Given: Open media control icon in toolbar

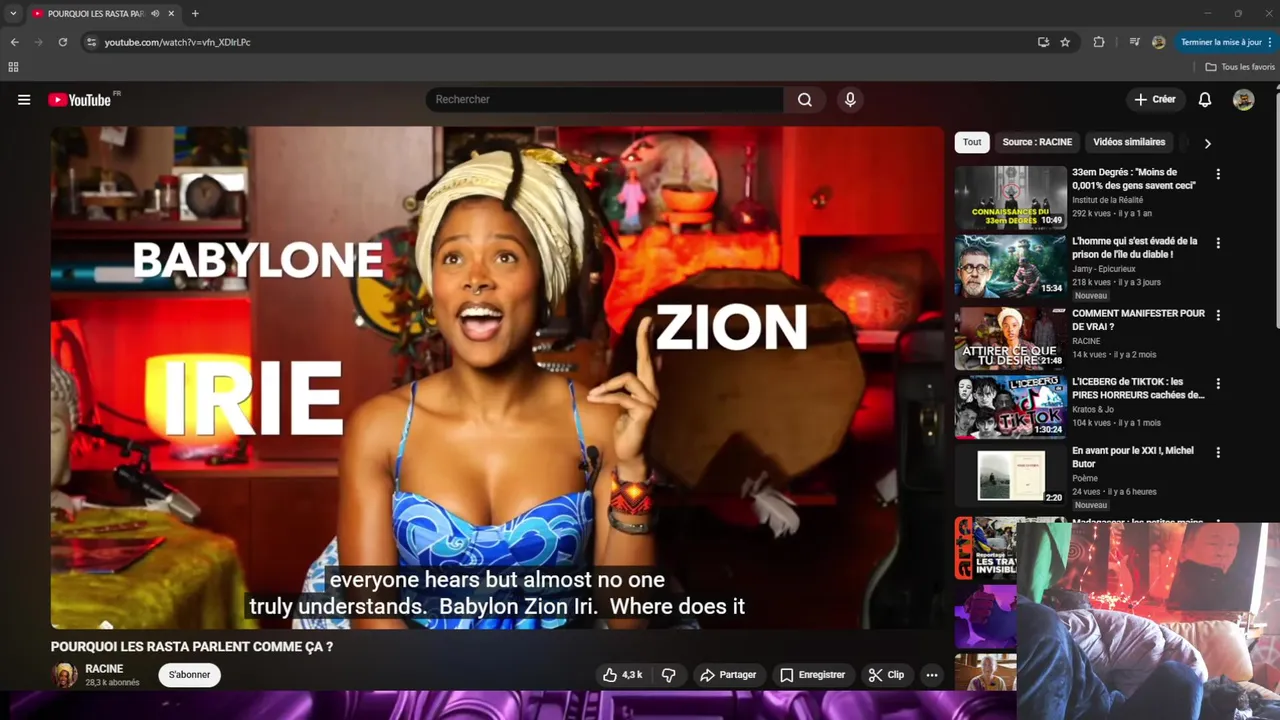Looking at the screenshot, I should (1134, 42).
